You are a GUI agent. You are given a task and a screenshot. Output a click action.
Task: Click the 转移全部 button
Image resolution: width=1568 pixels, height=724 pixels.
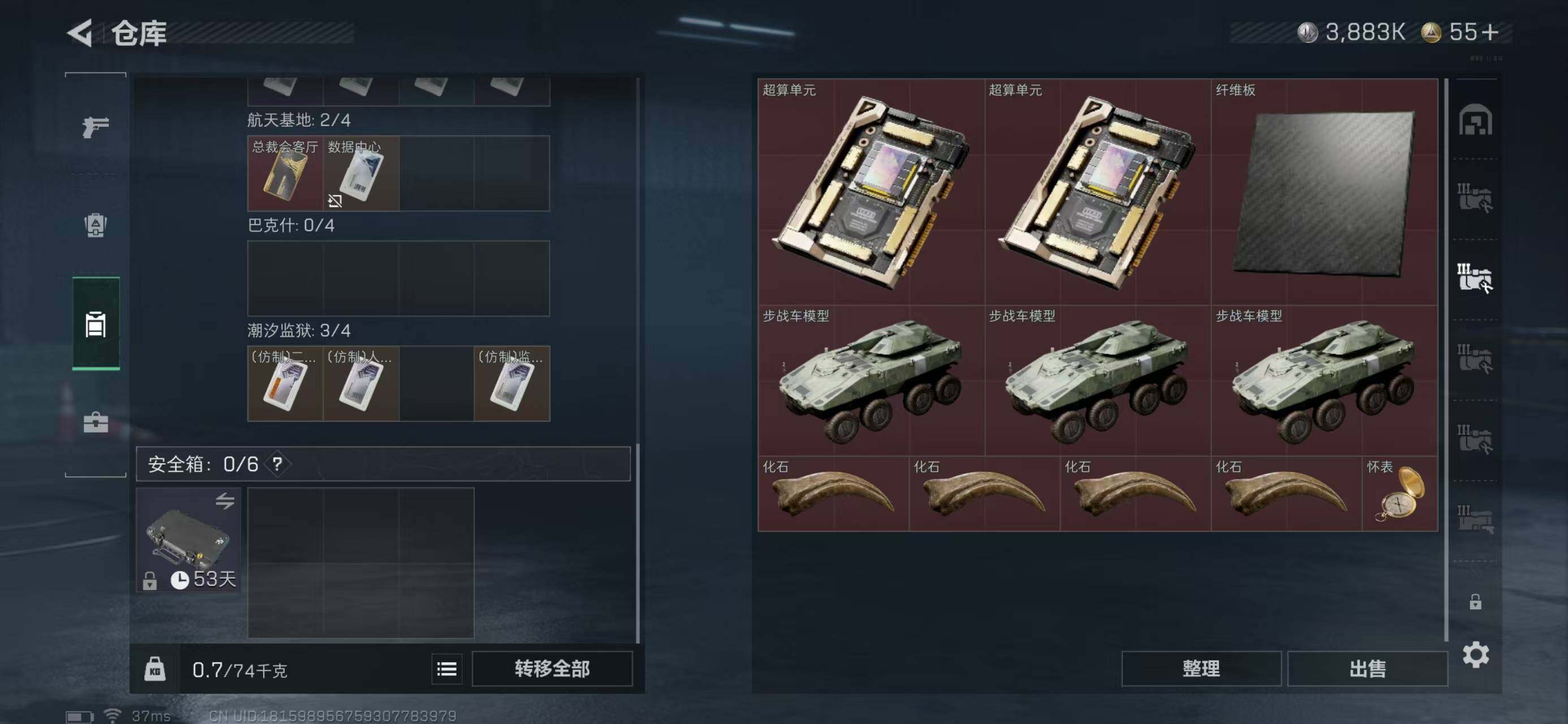[552, 669]
